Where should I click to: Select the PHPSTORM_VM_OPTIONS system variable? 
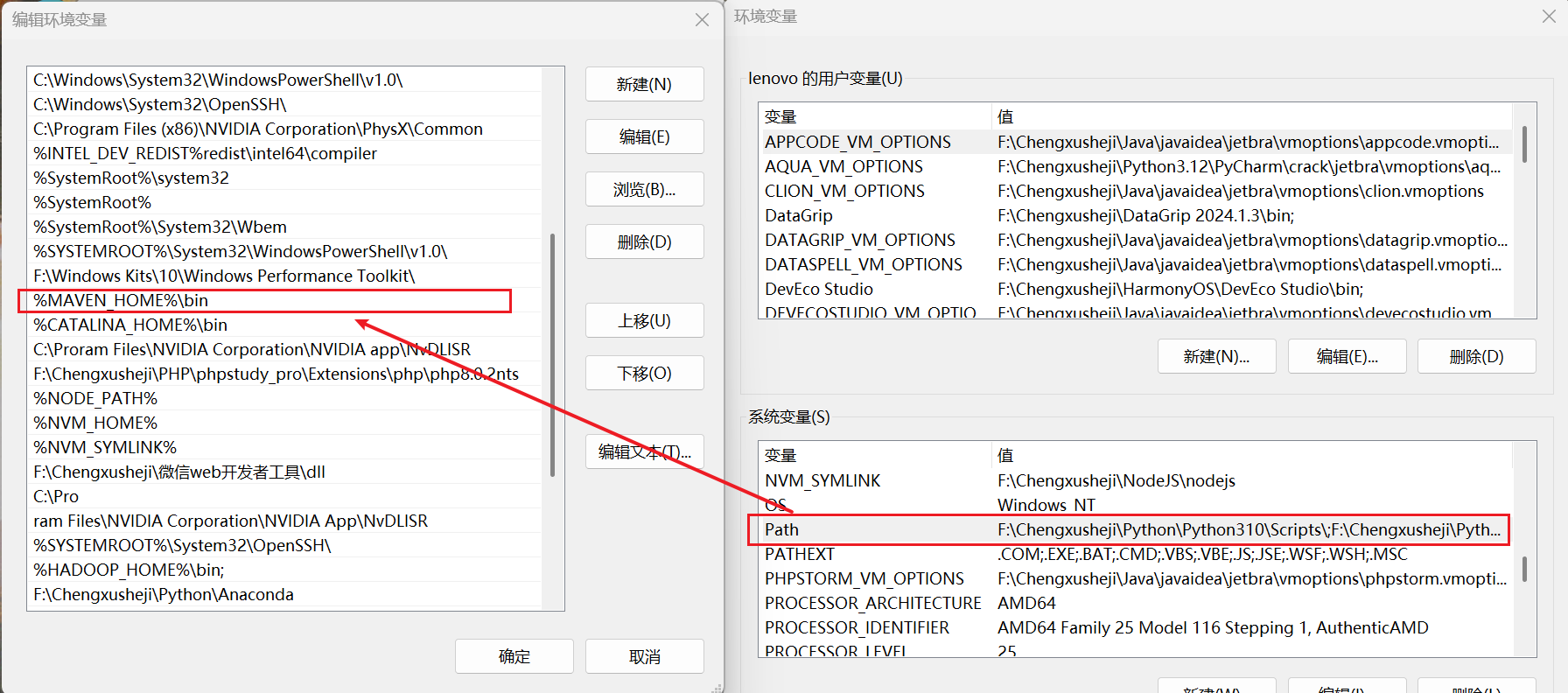[x=1135, y=578]
